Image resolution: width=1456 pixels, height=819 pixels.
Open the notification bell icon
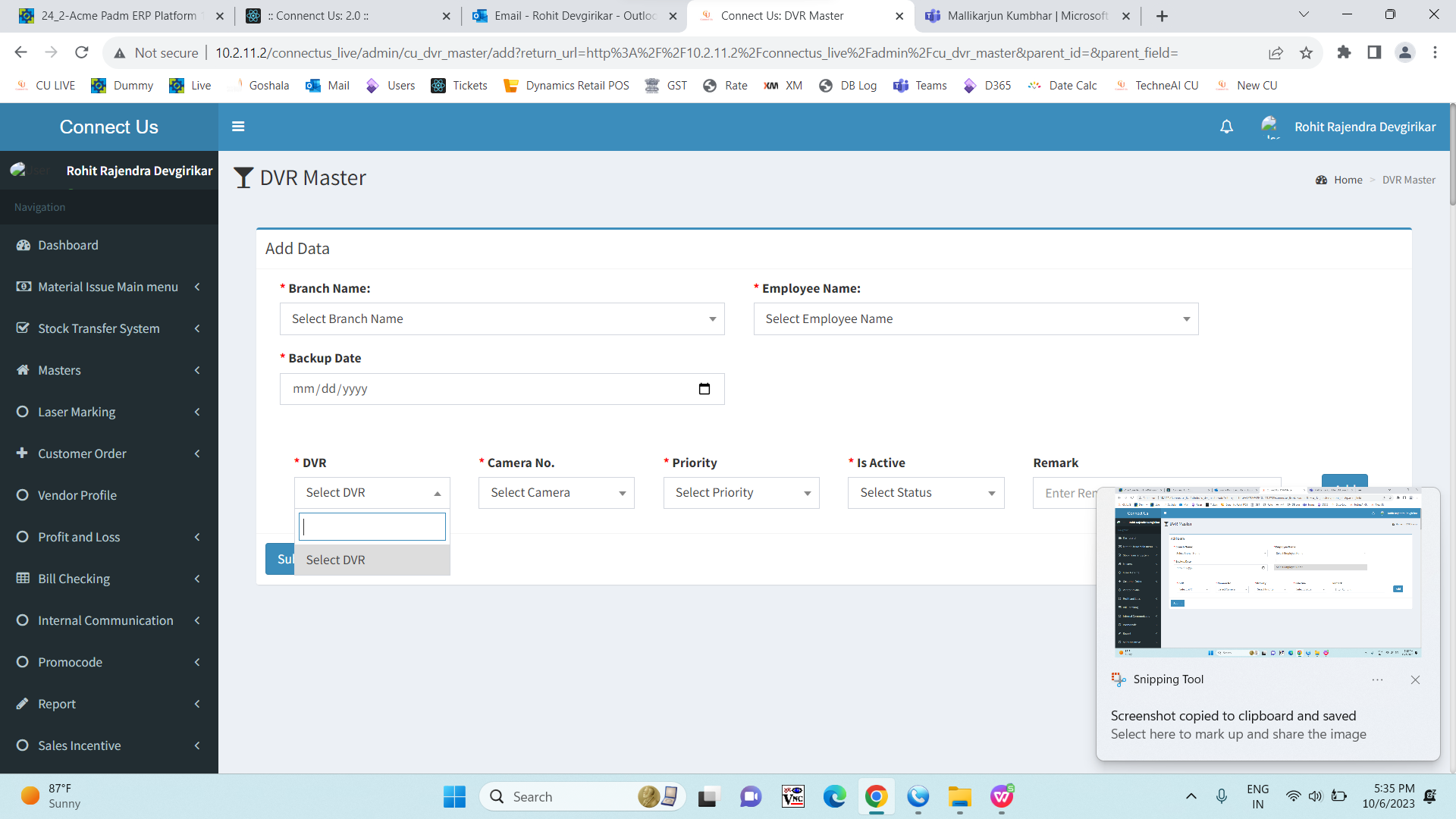(x=1226, y=127)
